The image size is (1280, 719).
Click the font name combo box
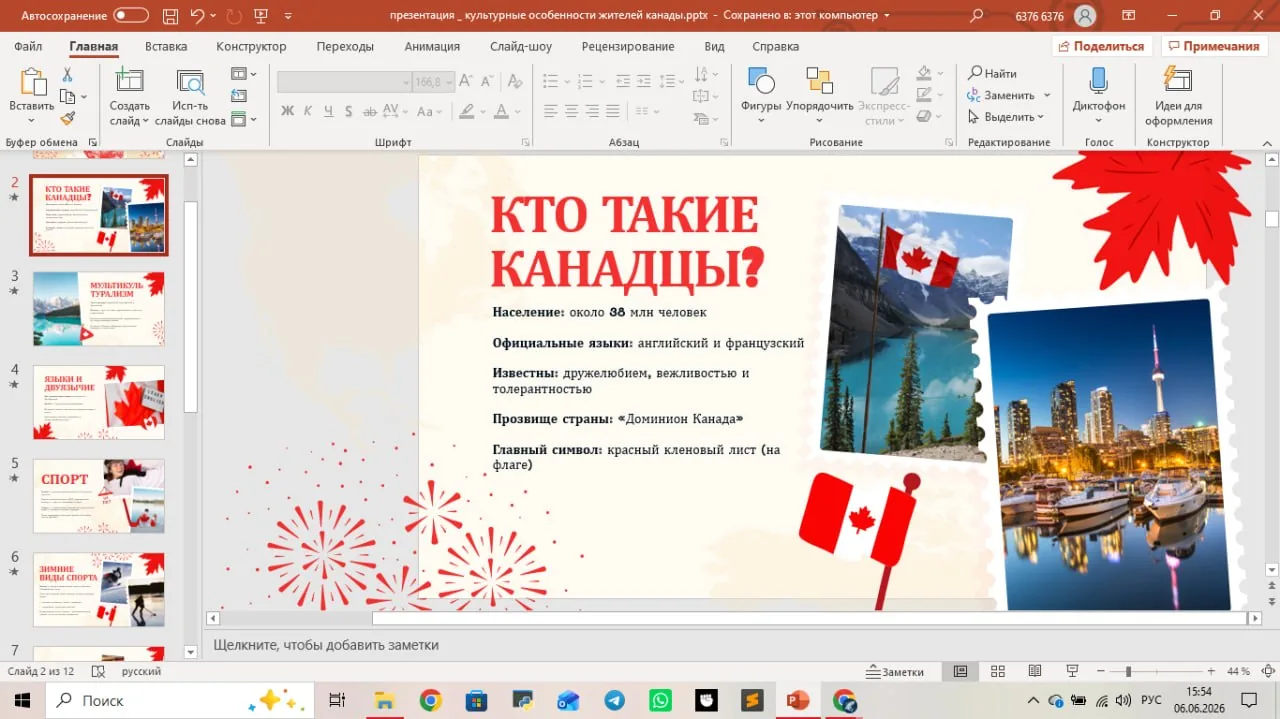pos(344,82)
